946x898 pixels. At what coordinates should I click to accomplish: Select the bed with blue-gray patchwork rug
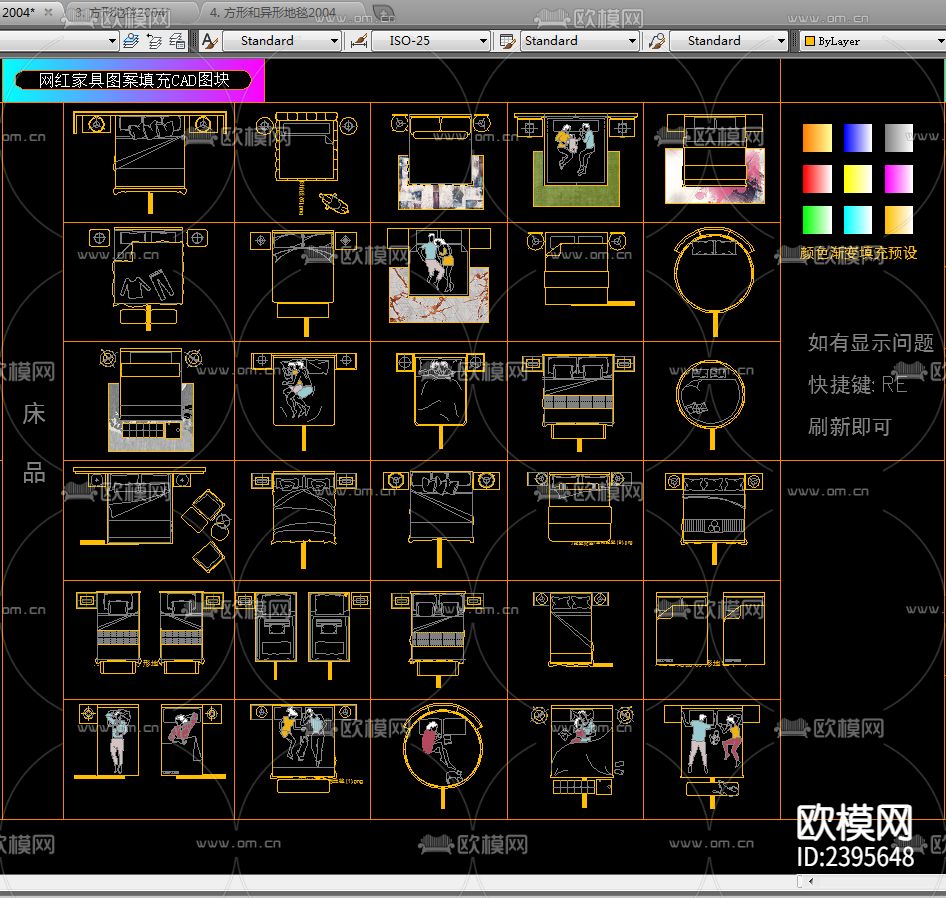click(440, 161)
